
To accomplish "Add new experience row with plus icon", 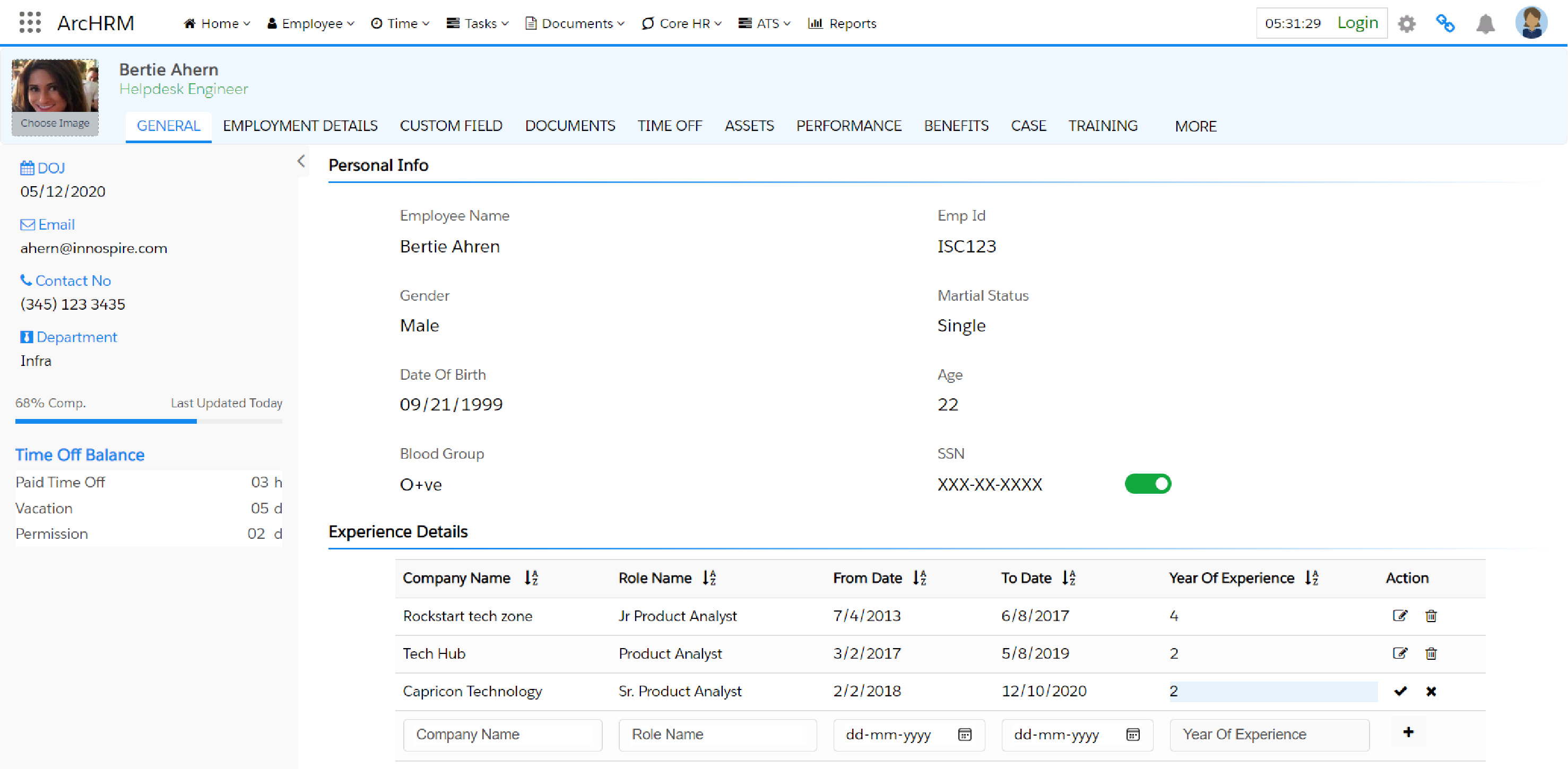I will (x=1408, y=732).
